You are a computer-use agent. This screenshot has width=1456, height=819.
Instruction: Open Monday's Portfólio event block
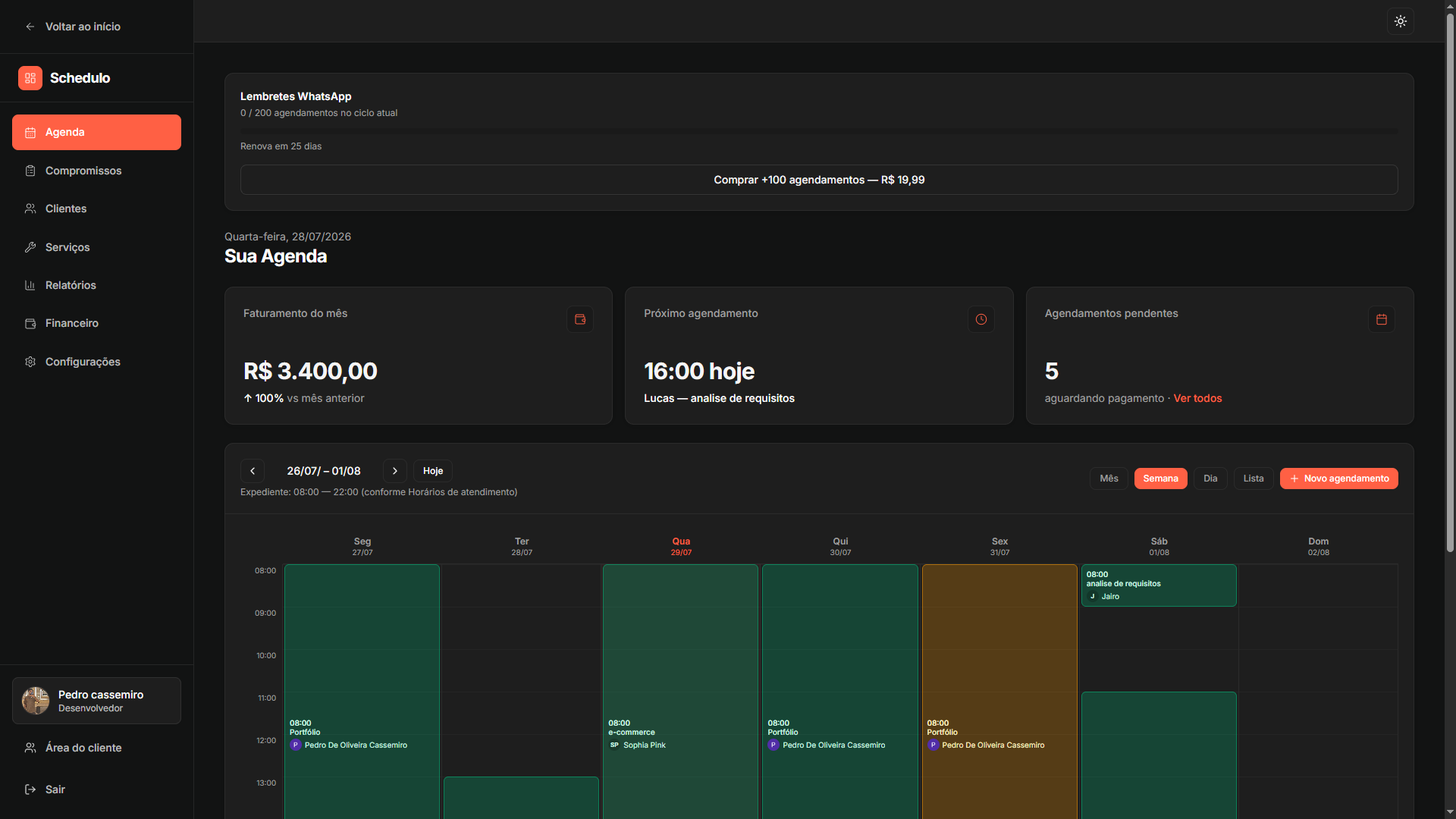point(362,692)
